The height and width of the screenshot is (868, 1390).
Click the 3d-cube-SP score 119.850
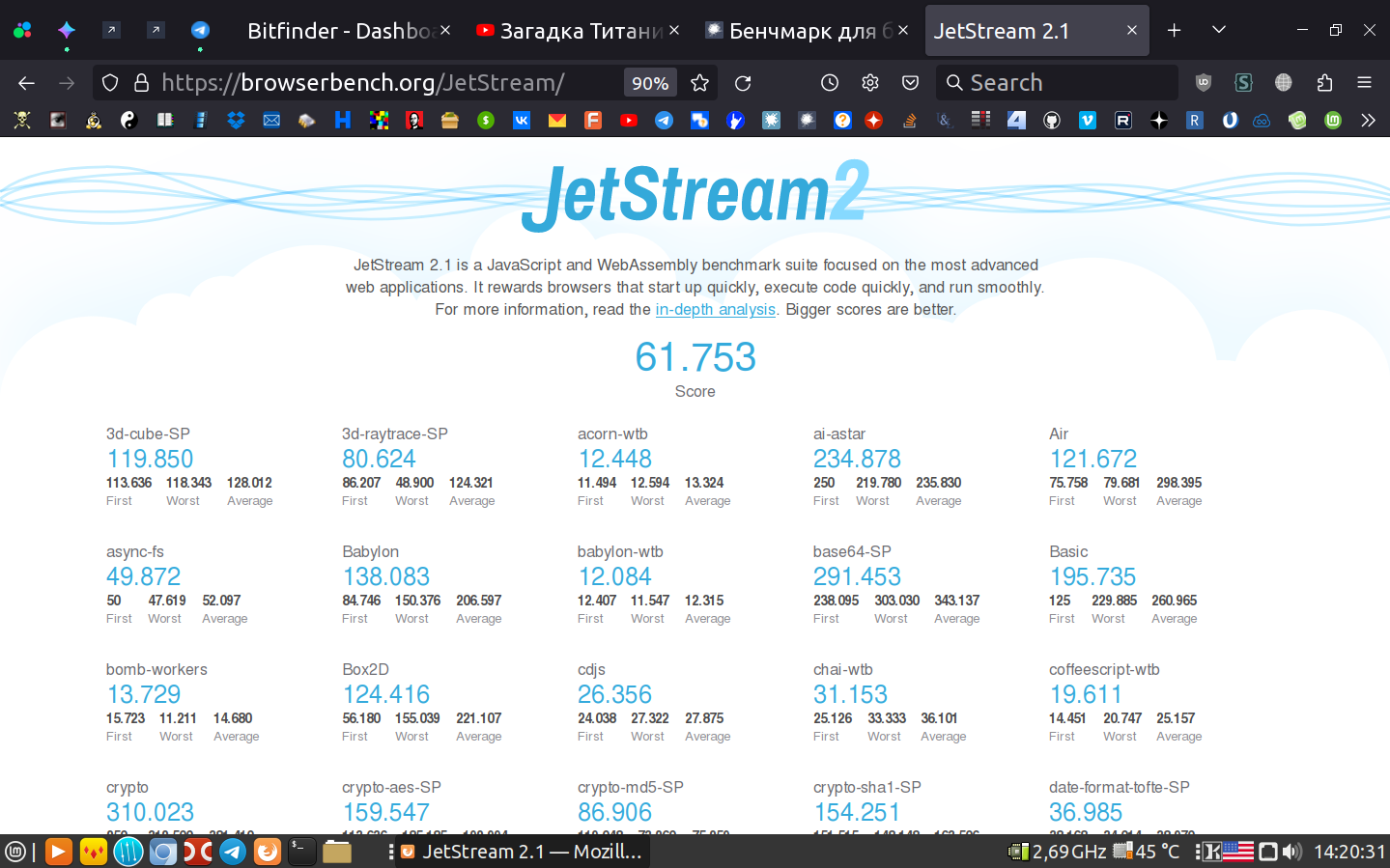click(x=150, y=459)
